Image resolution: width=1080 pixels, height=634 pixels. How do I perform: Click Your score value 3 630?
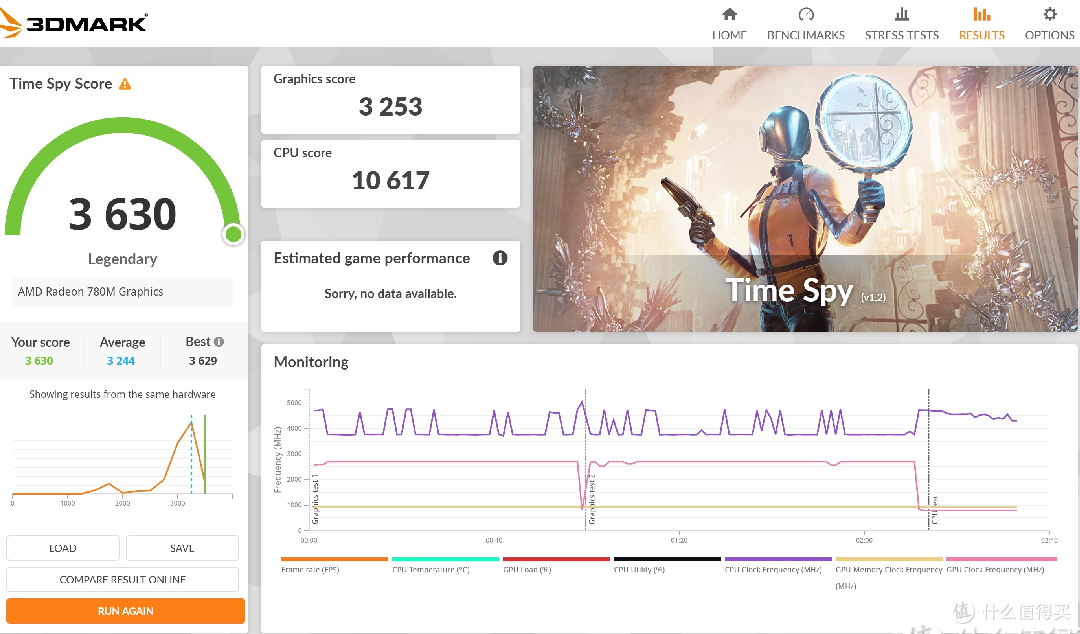click(x=39, y=360)
